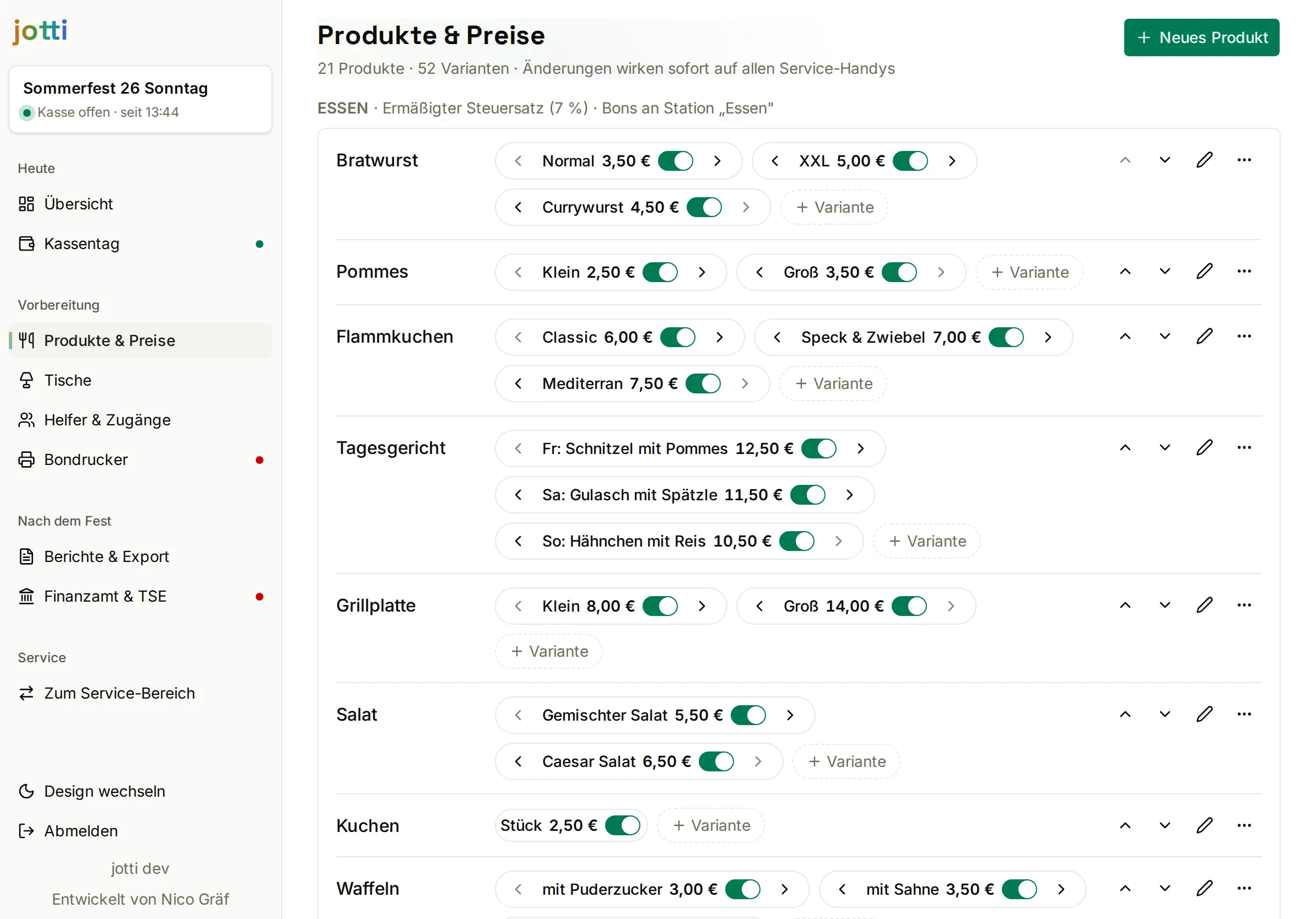Viewport: 1316px width, 919px height.
Task: Click the pencil icon for Flammkuchen
Action: click(1204, 336)
